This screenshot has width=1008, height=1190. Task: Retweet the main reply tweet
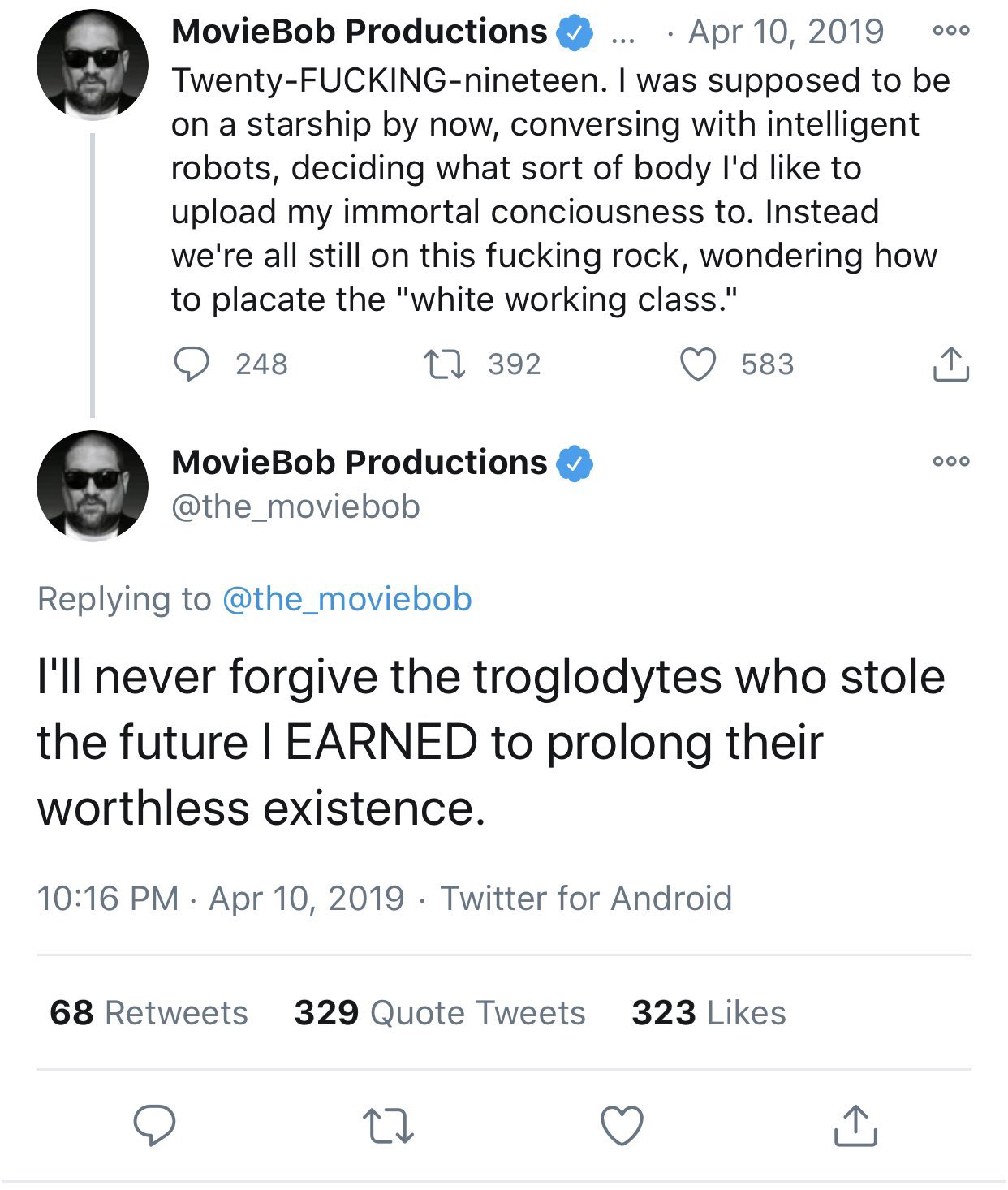coord(388,1127)
